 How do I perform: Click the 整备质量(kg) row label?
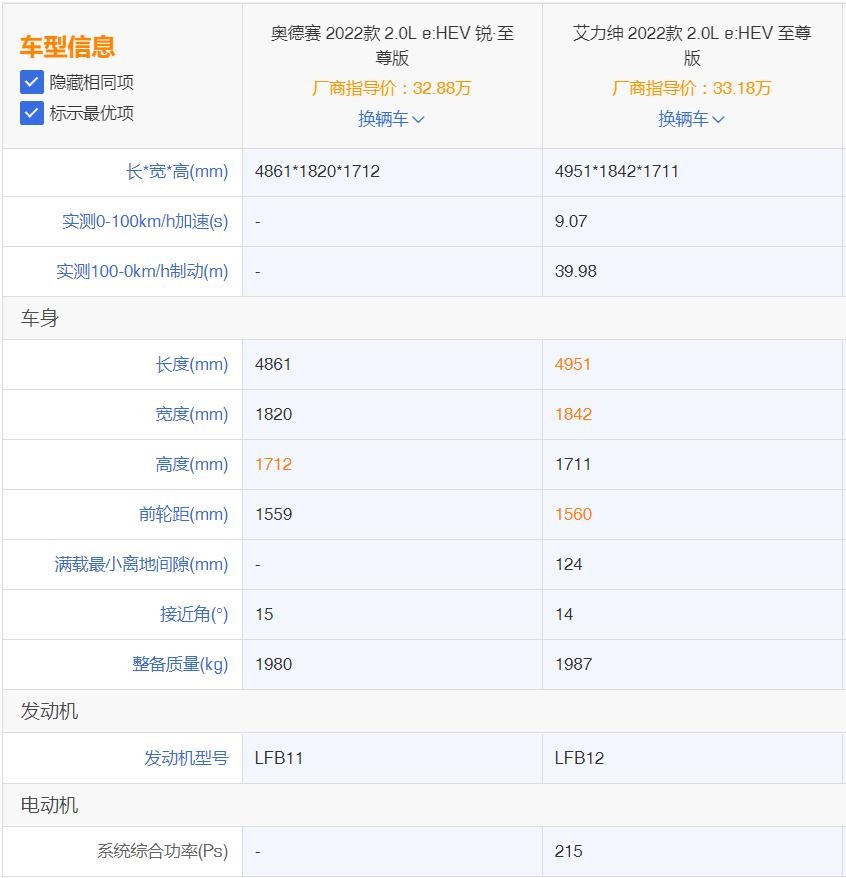pos(180,664)
